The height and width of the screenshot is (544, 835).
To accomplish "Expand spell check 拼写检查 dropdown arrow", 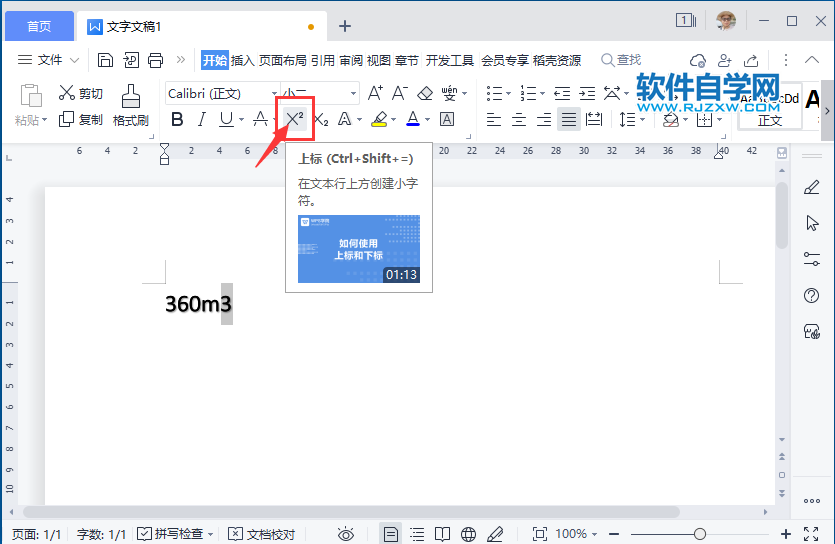I will pos(210,534).
